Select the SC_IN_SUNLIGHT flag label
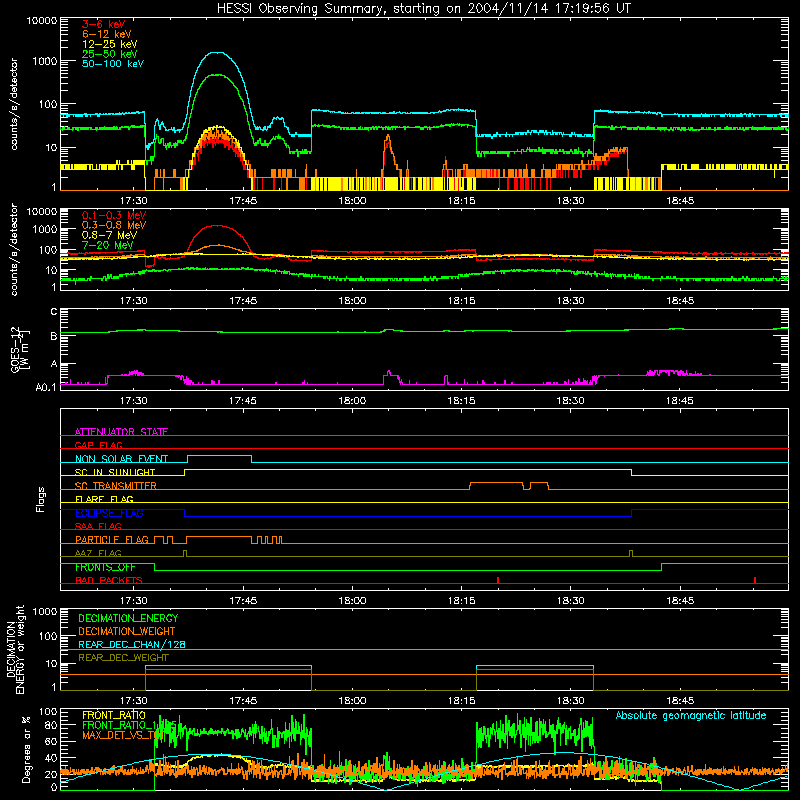The width and height of the screenshot is (800, 800). pyautogui.click(x=115, y=472)
